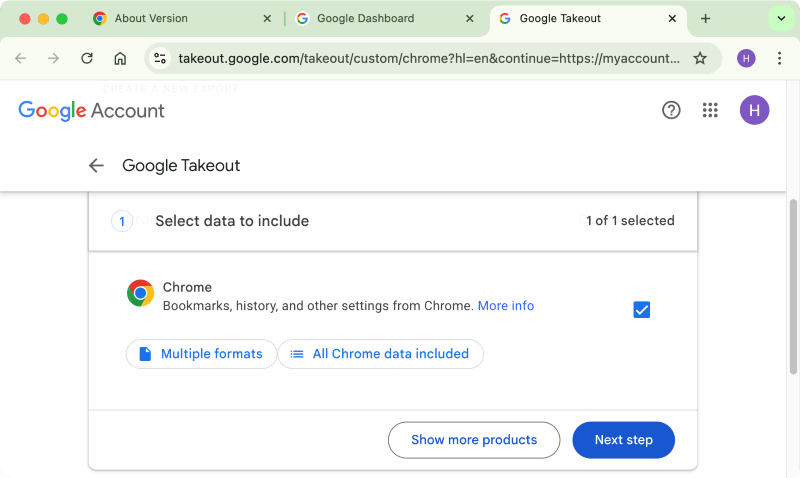Click the 1 of 1 selected text
Image resolution: width=800 pixels, height=478 pixels.
click(x=630, y=220)
